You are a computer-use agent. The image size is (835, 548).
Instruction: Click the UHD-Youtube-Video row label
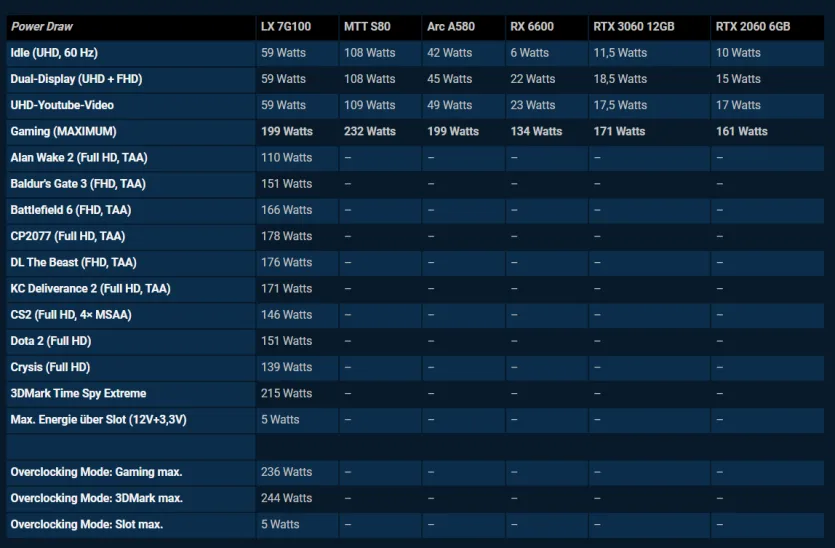pyautogui.click(x=62, y=105)
